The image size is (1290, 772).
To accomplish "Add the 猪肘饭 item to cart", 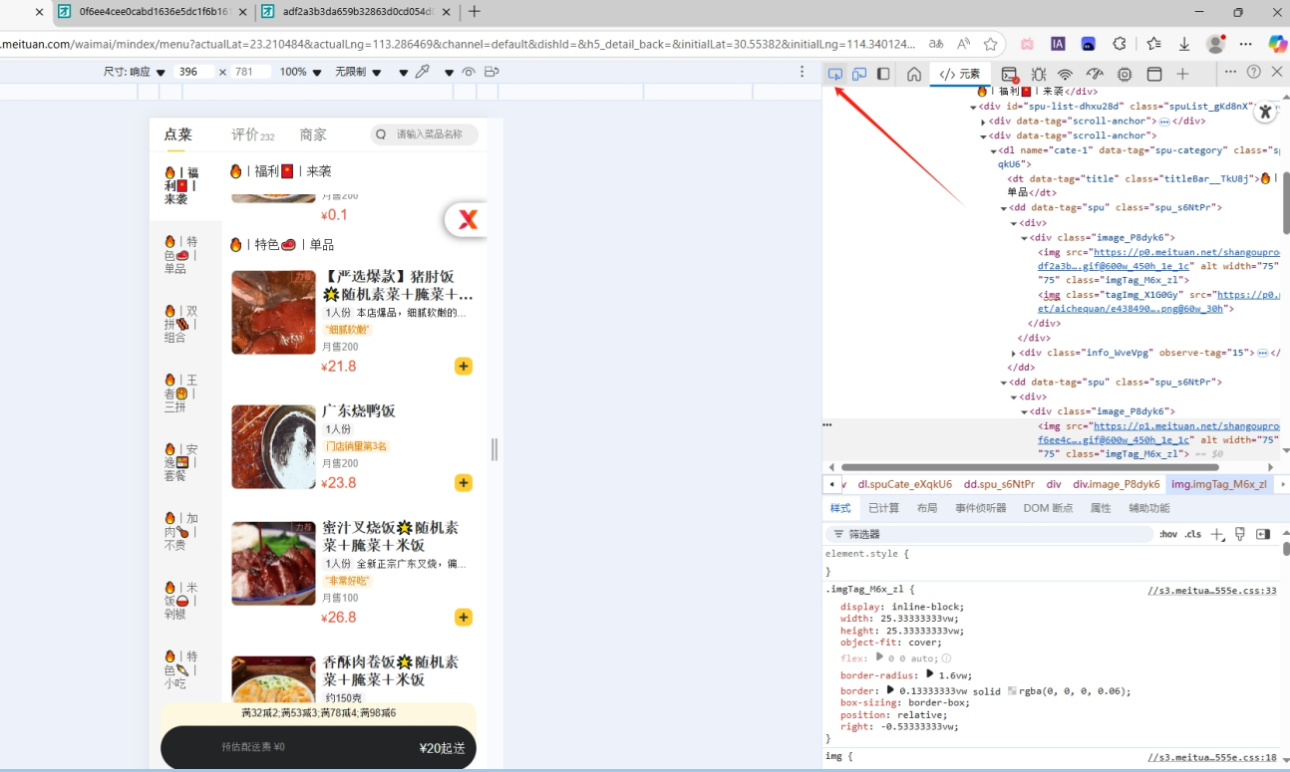I will point(463,366).
